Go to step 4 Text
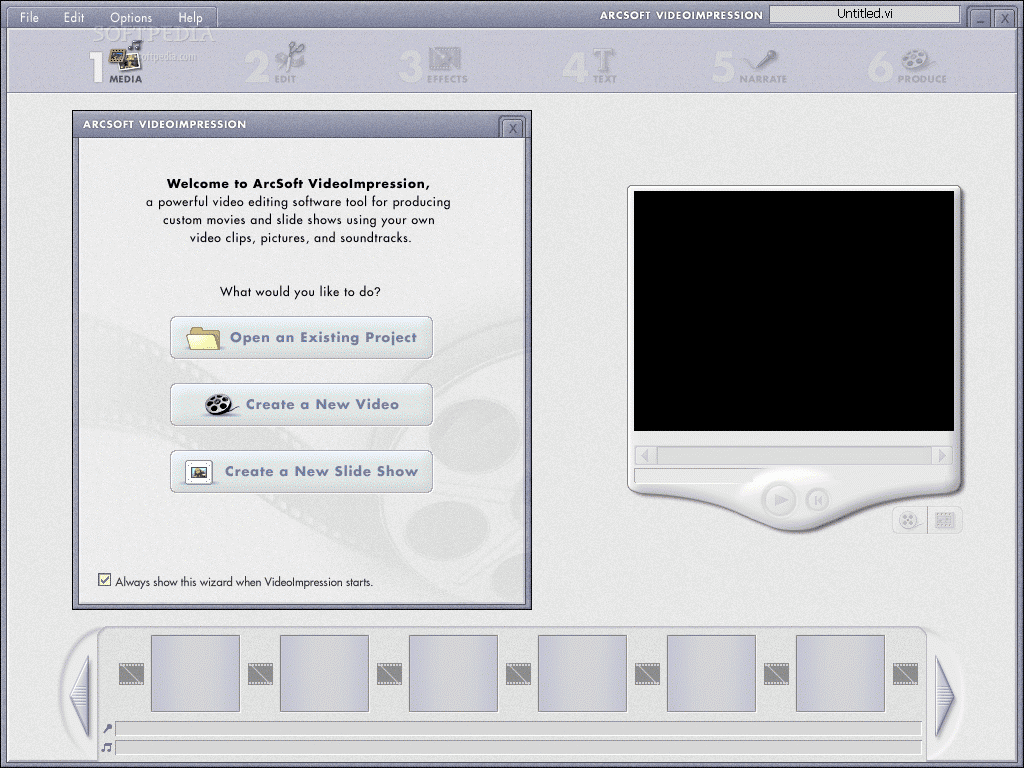1024x768 pixels. coord(590,65)
